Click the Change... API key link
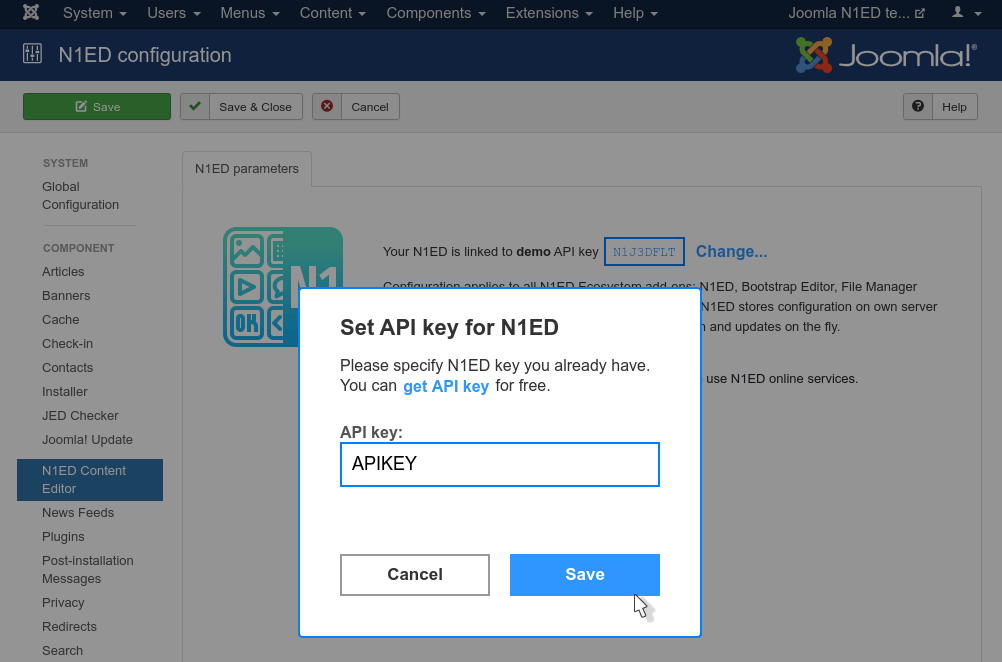 [x=731, y=251]
